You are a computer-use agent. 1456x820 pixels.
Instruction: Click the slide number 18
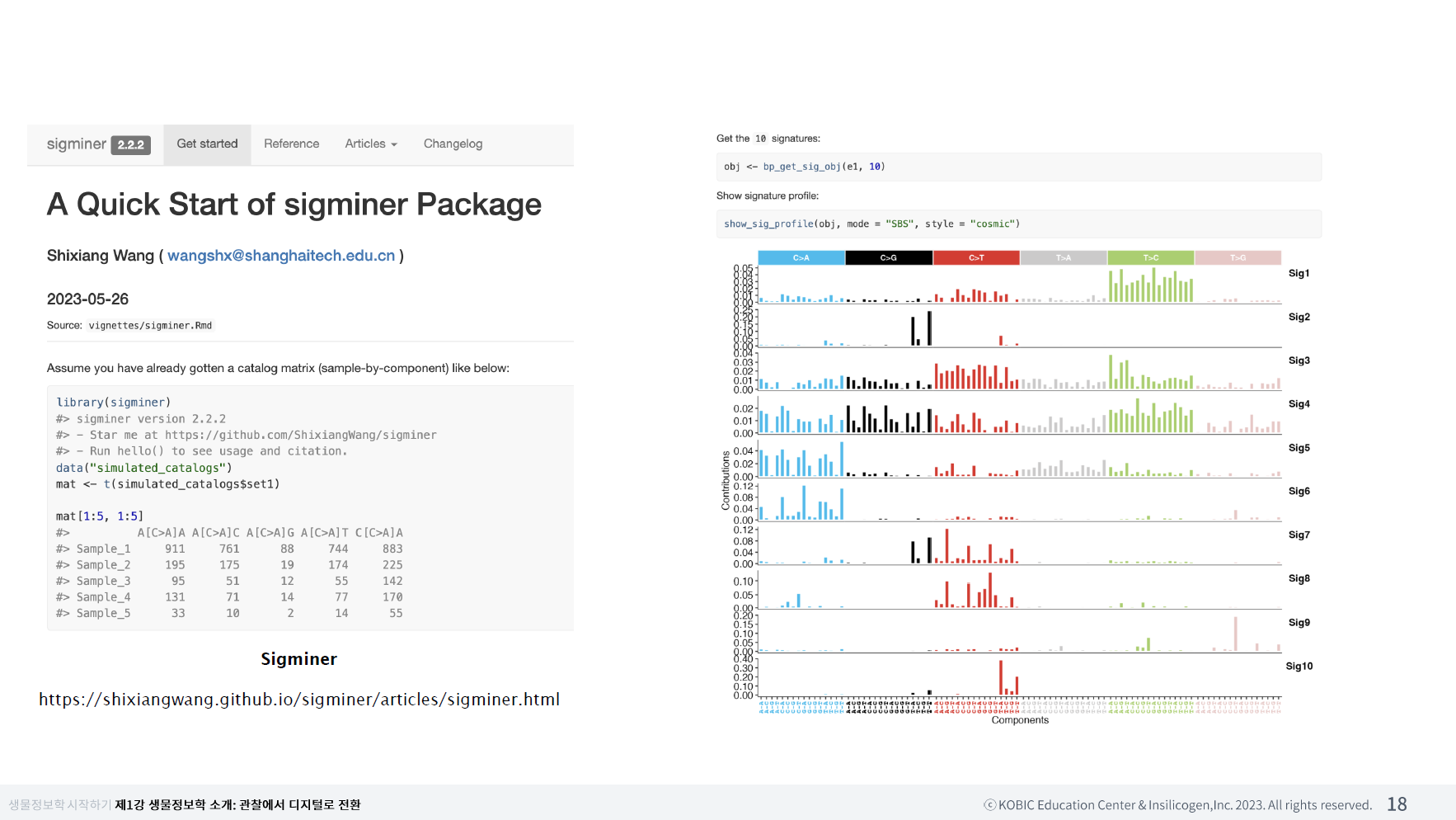point(1397,804)
